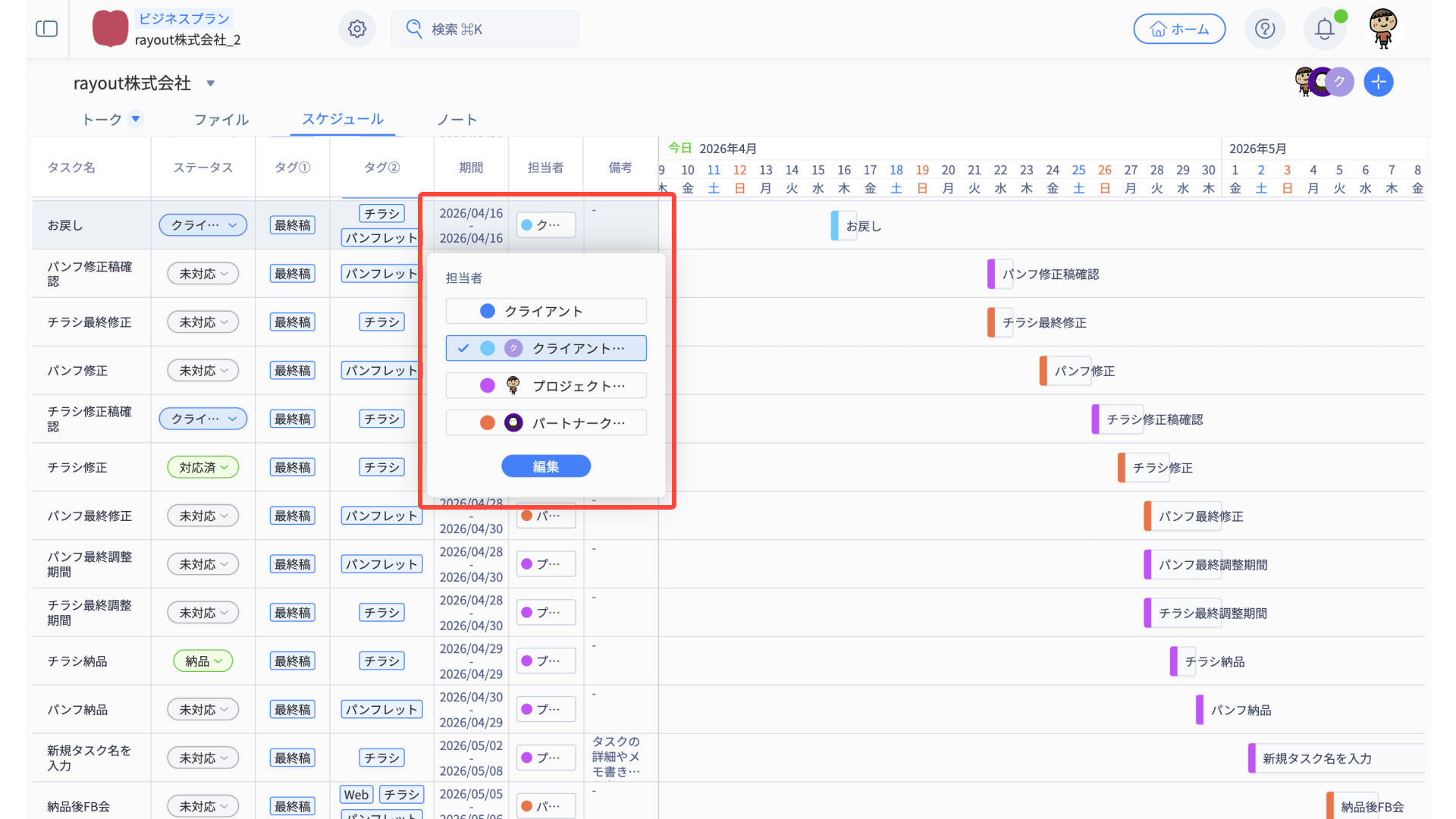Open status dropdown for チラシ納品 (納品)

coord(202,661)
